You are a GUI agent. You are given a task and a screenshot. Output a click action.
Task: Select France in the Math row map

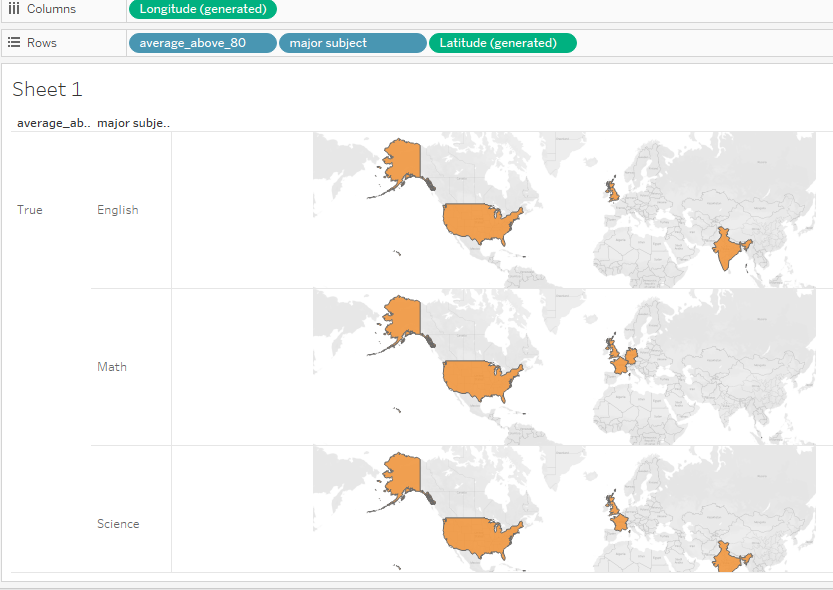point(620,364)
